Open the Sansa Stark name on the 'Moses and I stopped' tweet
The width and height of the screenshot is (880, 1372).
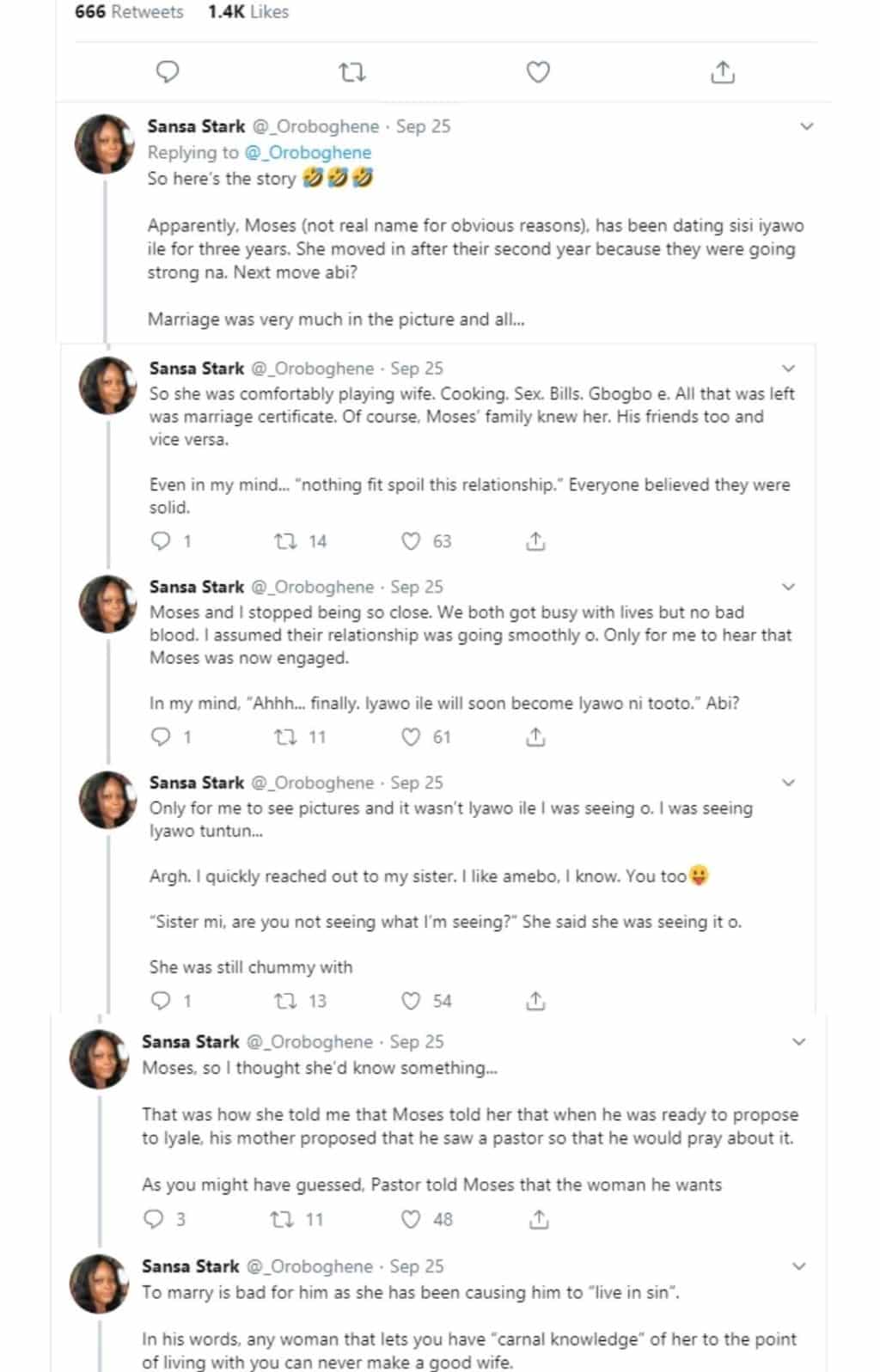(197, 587)
